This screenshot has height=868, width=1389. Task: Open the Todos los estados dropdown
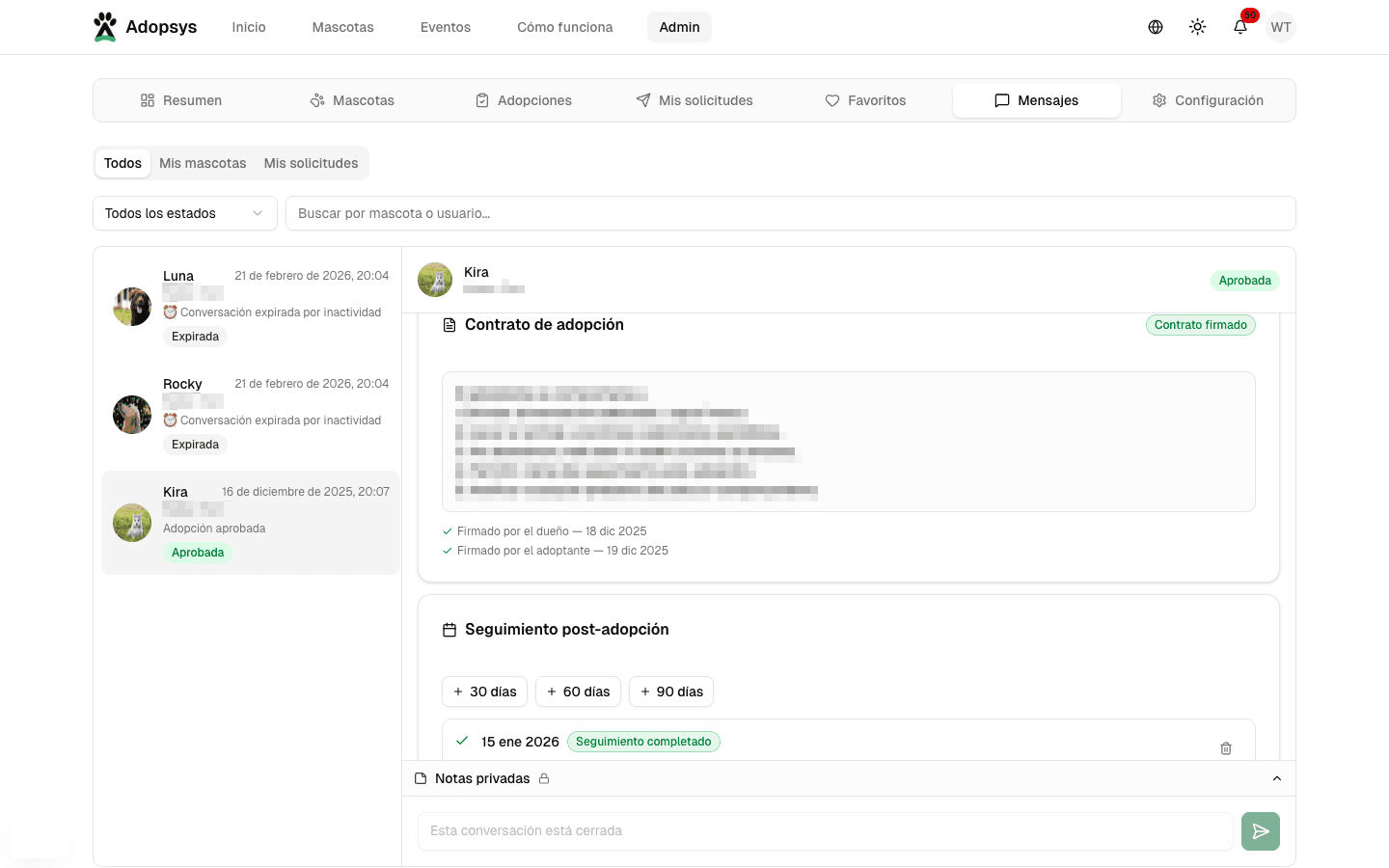click(184, 213)
